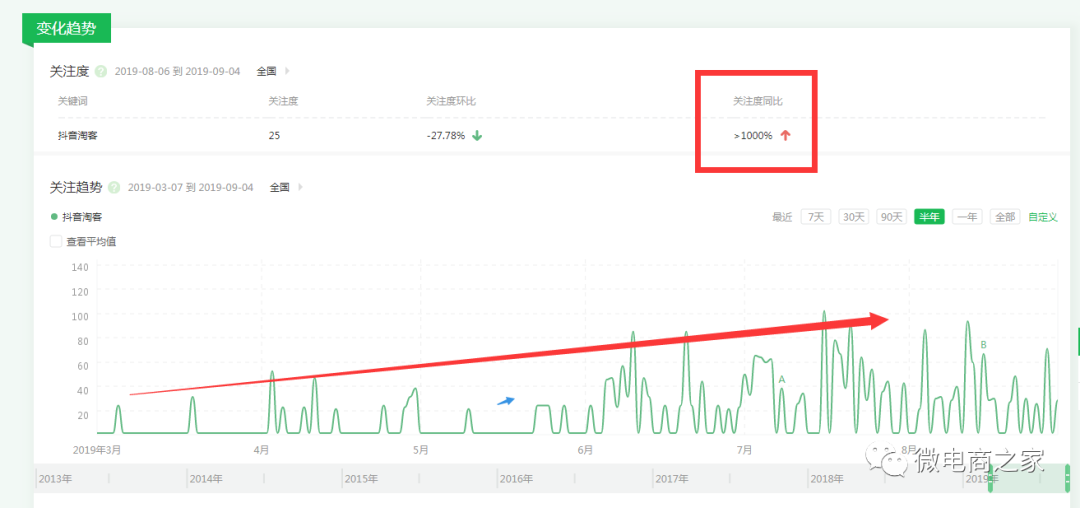Click 2015年 on the bottom timeline

(x=362, y=478)
